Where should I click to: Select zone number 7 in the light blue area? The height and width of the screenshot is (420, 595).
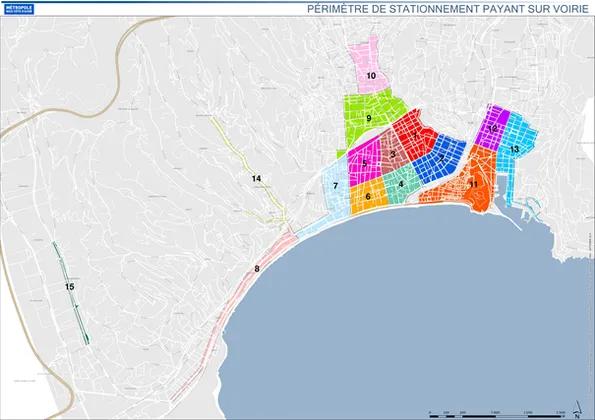(335, 186)
